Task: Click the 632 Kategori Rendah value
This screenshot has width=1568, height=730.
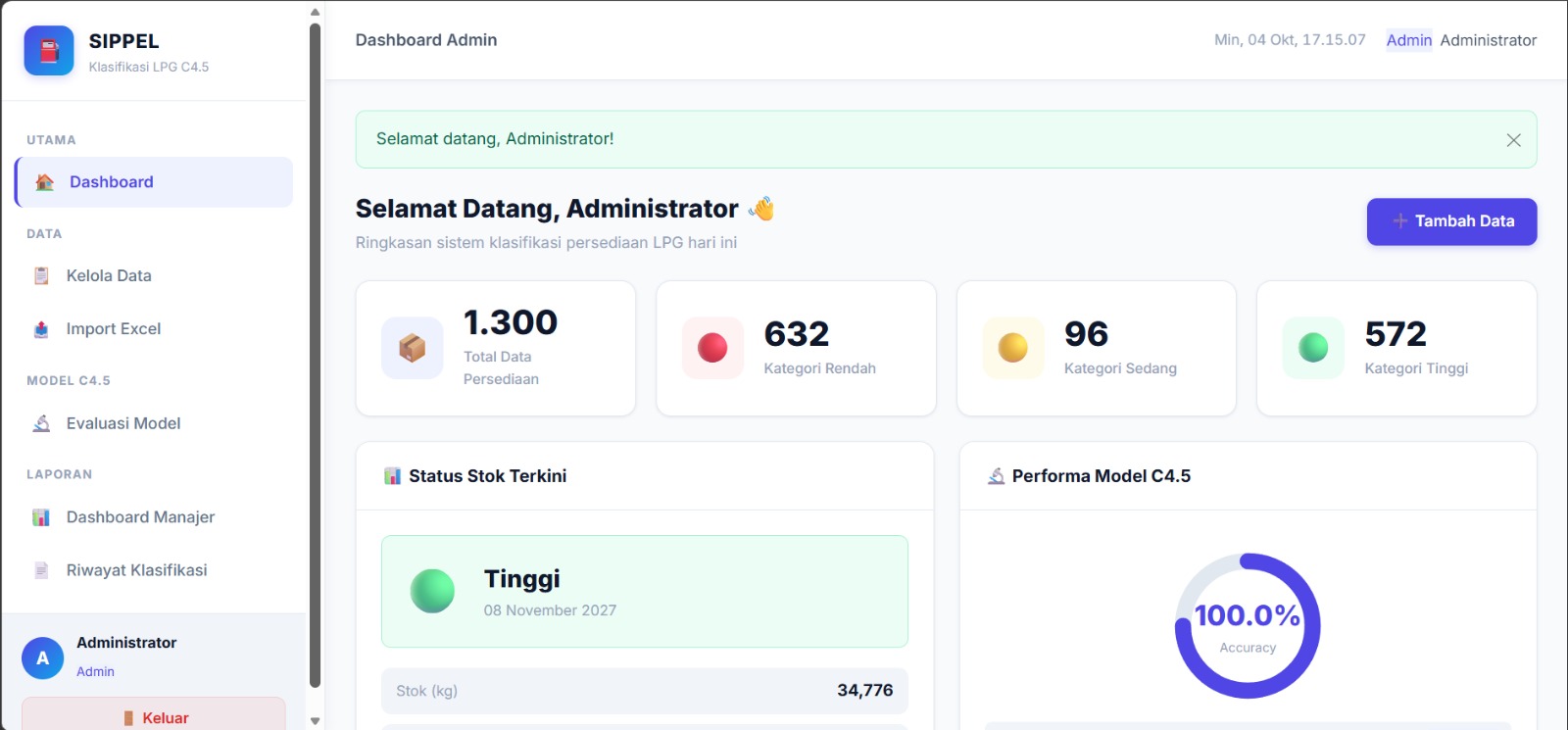Action: click(x=797, y=334)
